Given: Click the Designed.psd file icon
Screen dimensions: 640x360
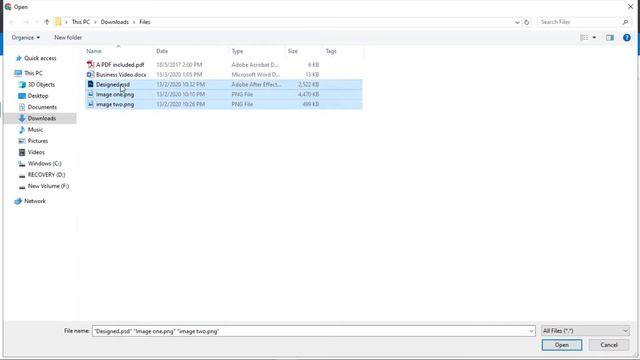Looking at the screenshot, I should (x=90, y=84).
